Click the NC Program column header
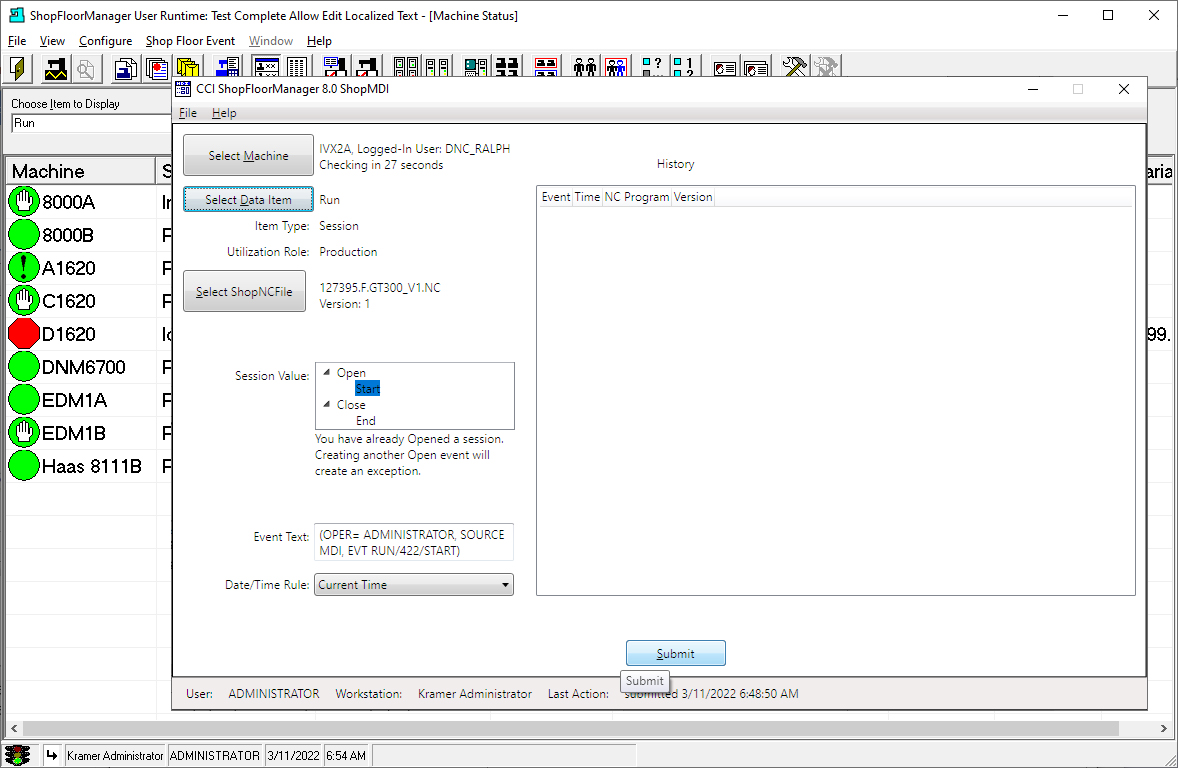 (636, 197)
